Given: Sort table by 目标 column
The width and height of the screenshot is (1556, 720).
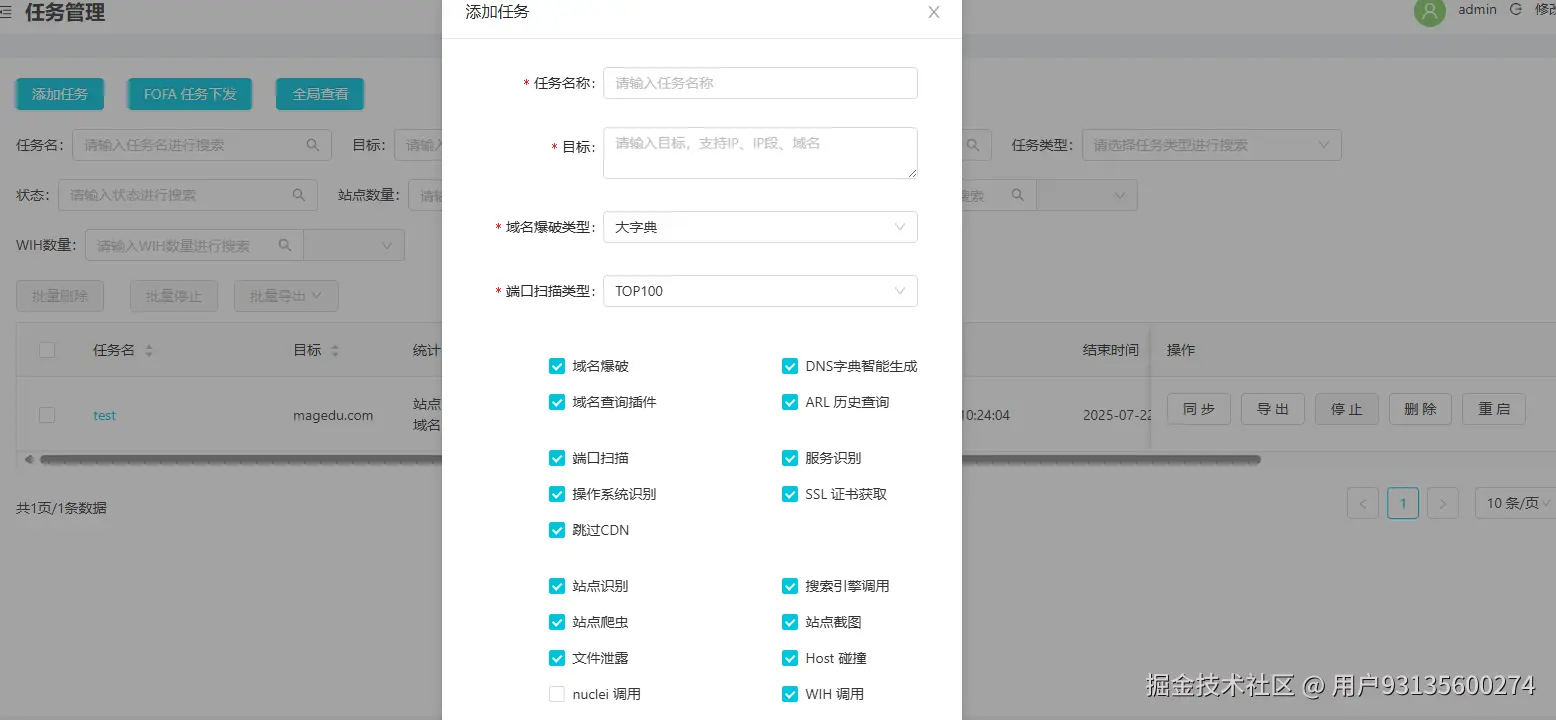Looking at the screenshot, I should coord(335,351).
